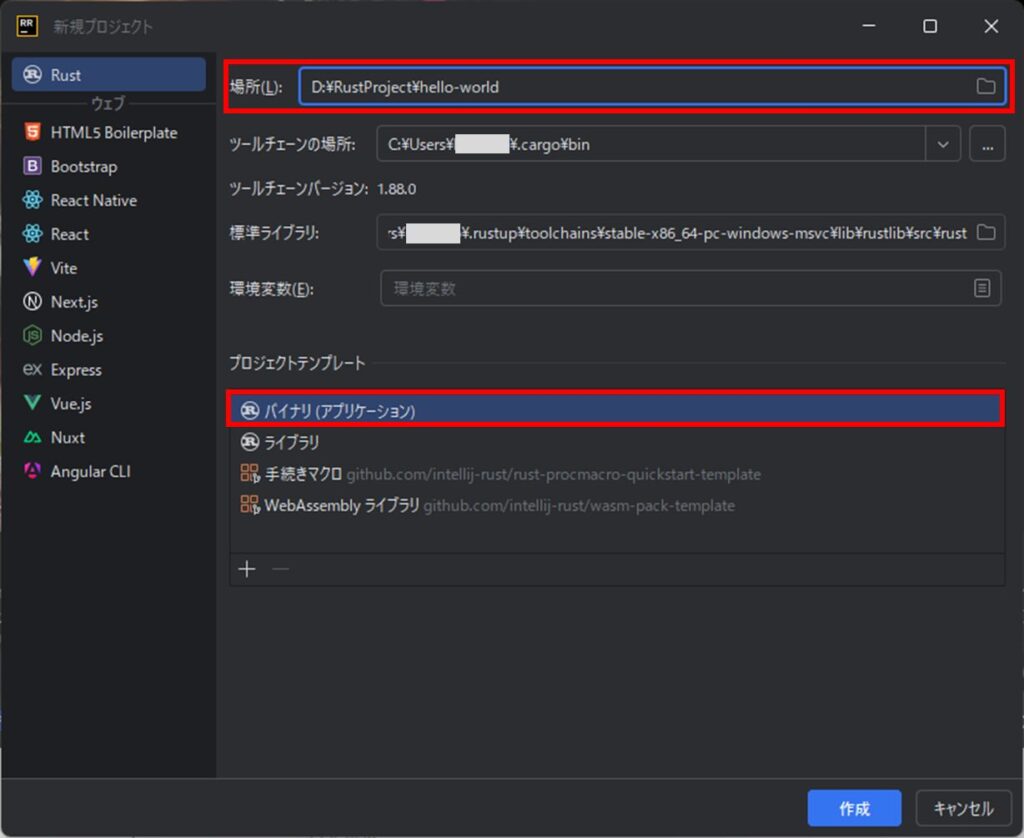Click the 作成 create button

854,809
